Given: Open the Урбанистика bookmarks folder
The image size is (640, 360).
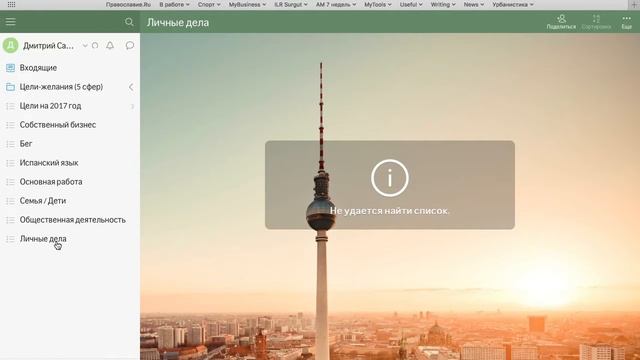Looking at the screenshot, I should pos(513,4).
